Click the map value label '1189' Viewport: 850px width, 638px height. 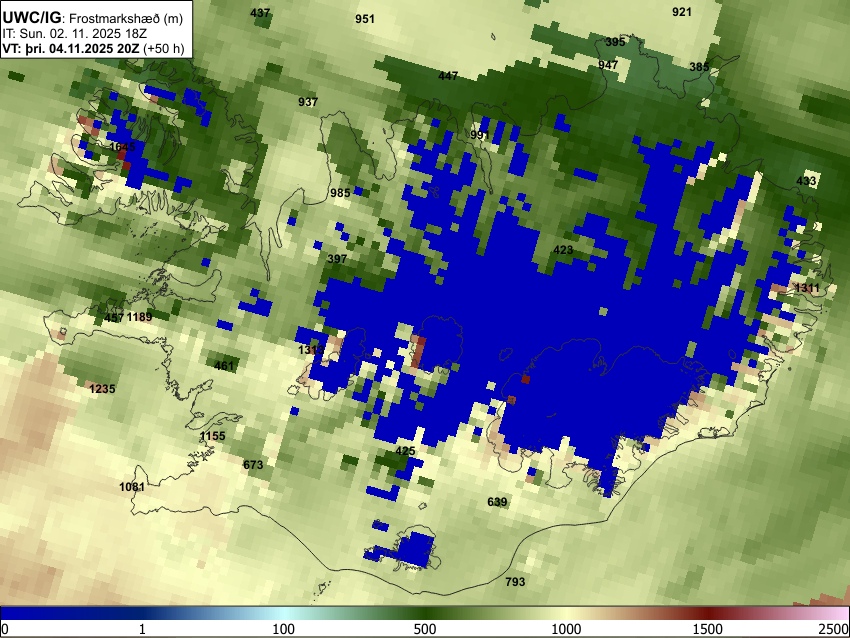[139, 317]
